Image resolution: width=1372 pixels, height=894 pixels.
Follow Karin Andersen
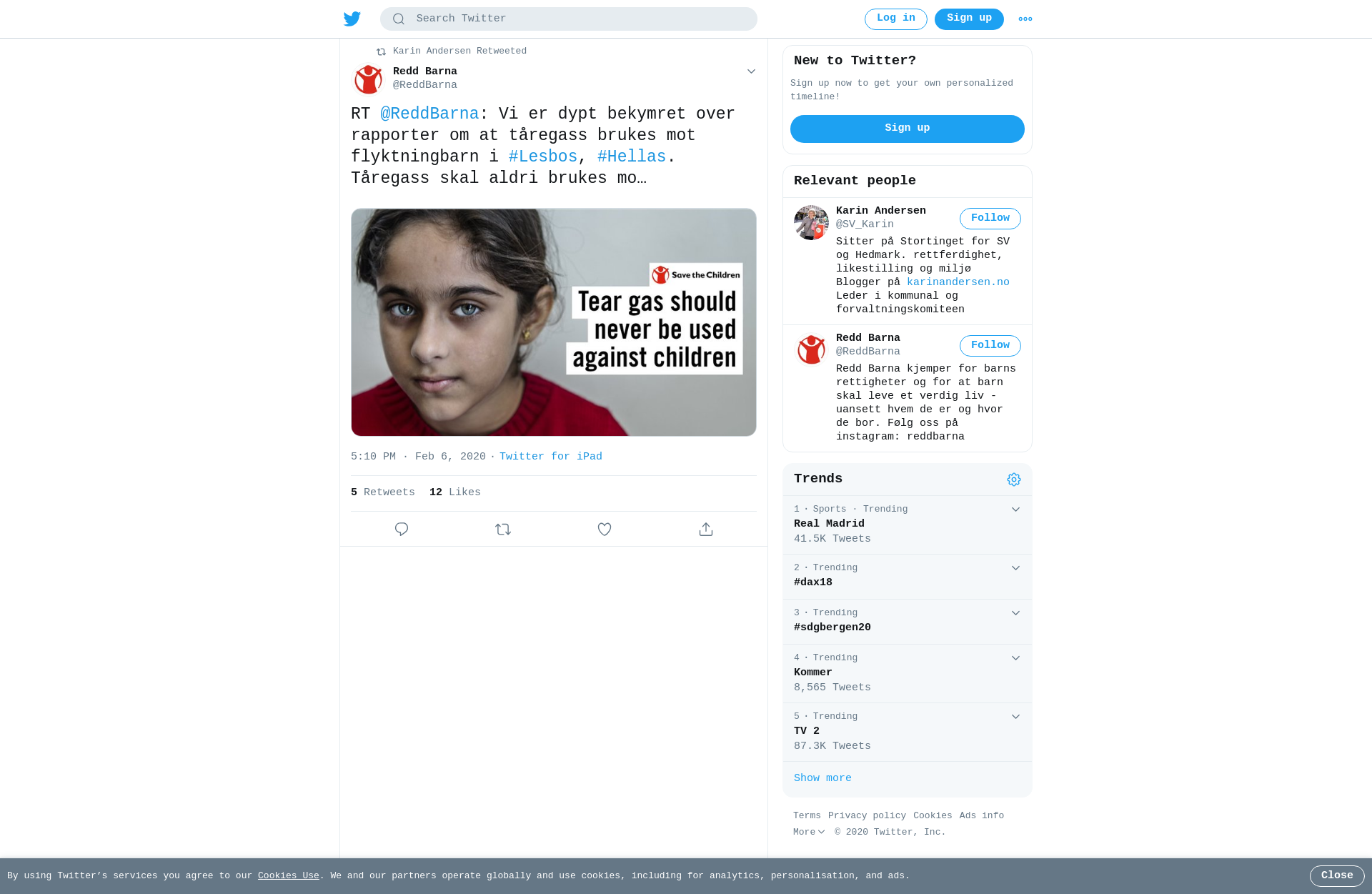(990, 219)
